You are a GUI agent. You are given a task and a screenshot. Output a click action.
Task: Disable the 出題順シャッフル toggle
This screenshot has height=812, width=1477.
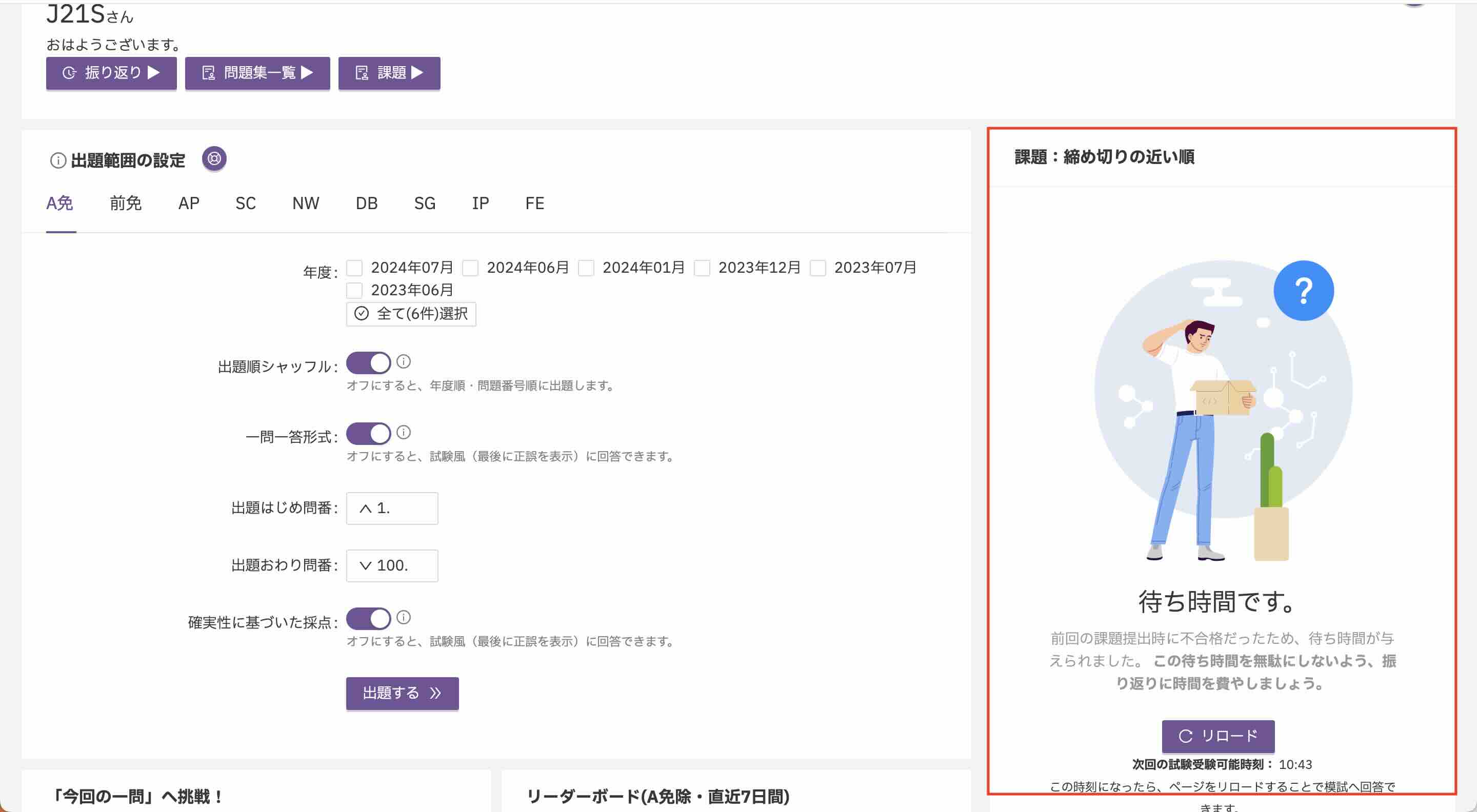[369, 363]
